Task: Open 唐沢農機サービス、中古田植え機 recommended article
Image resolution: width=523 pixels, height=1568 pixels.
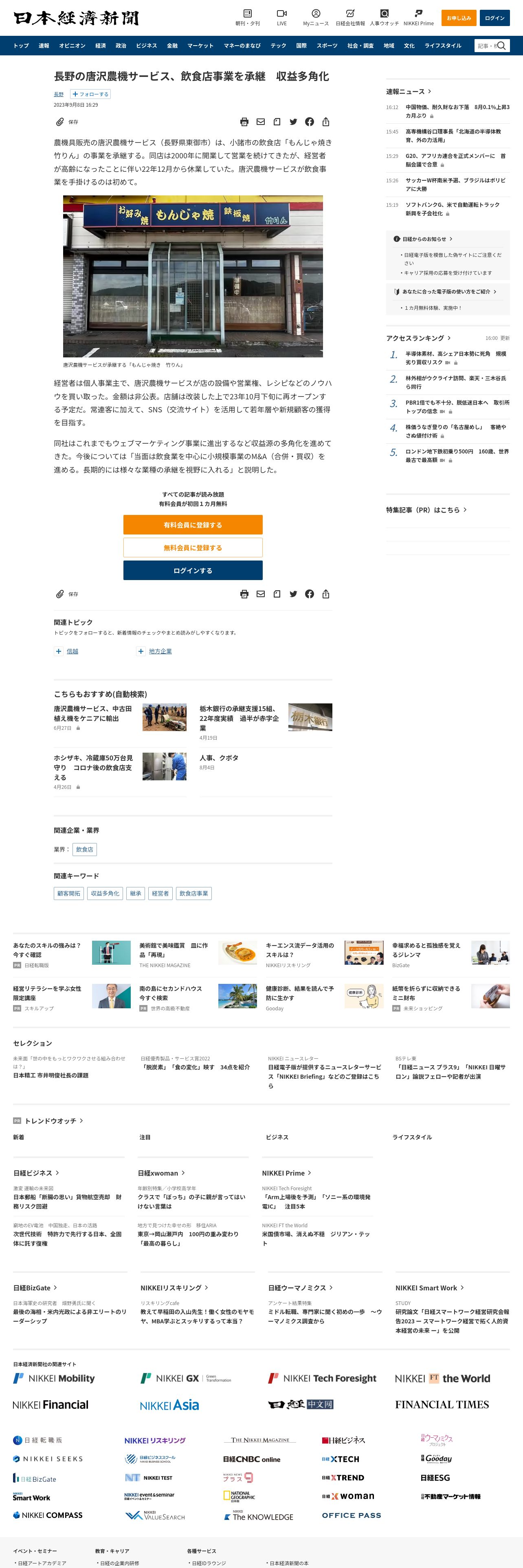Action: click(93, 714)
